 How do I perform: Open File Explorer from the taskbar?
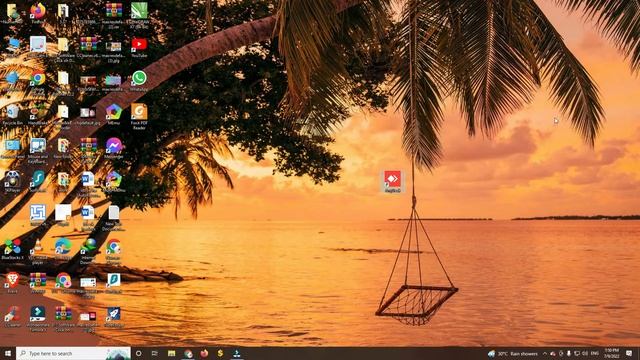click(171, 353)
